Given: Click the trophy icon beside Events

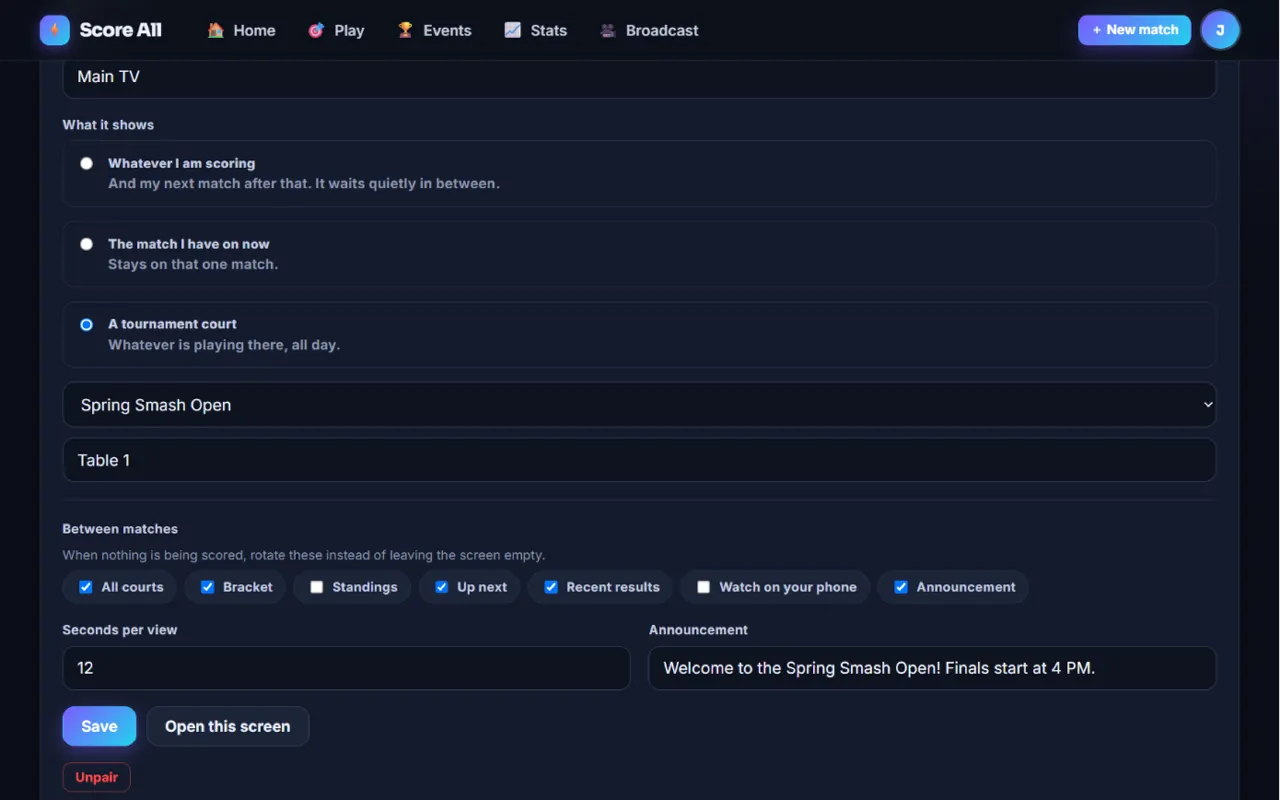Looking at the screenshot, I should point(405,30).
